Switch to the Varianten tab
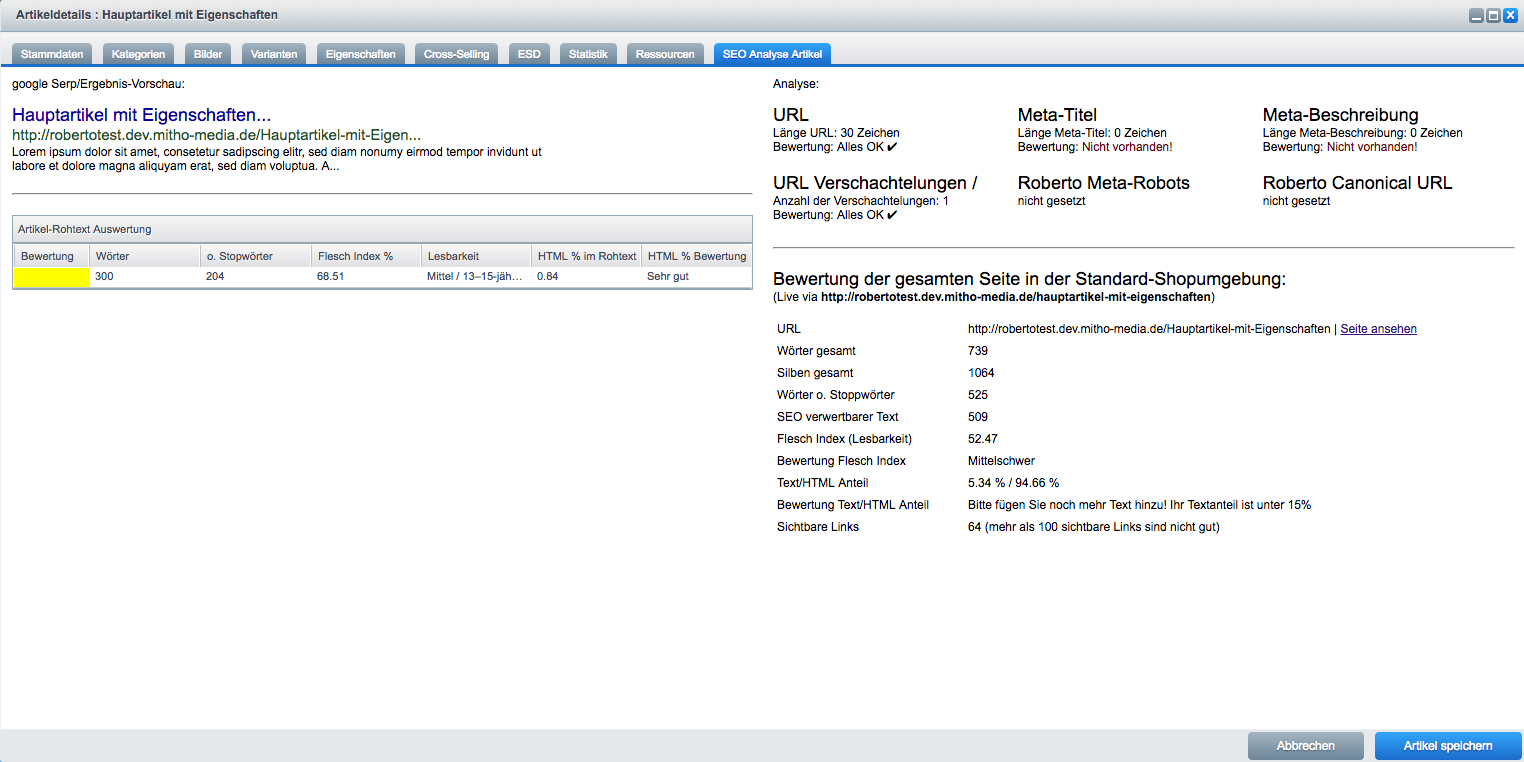Image resolution: width=1524 pixels, height=762 pixels. point(275,54)
